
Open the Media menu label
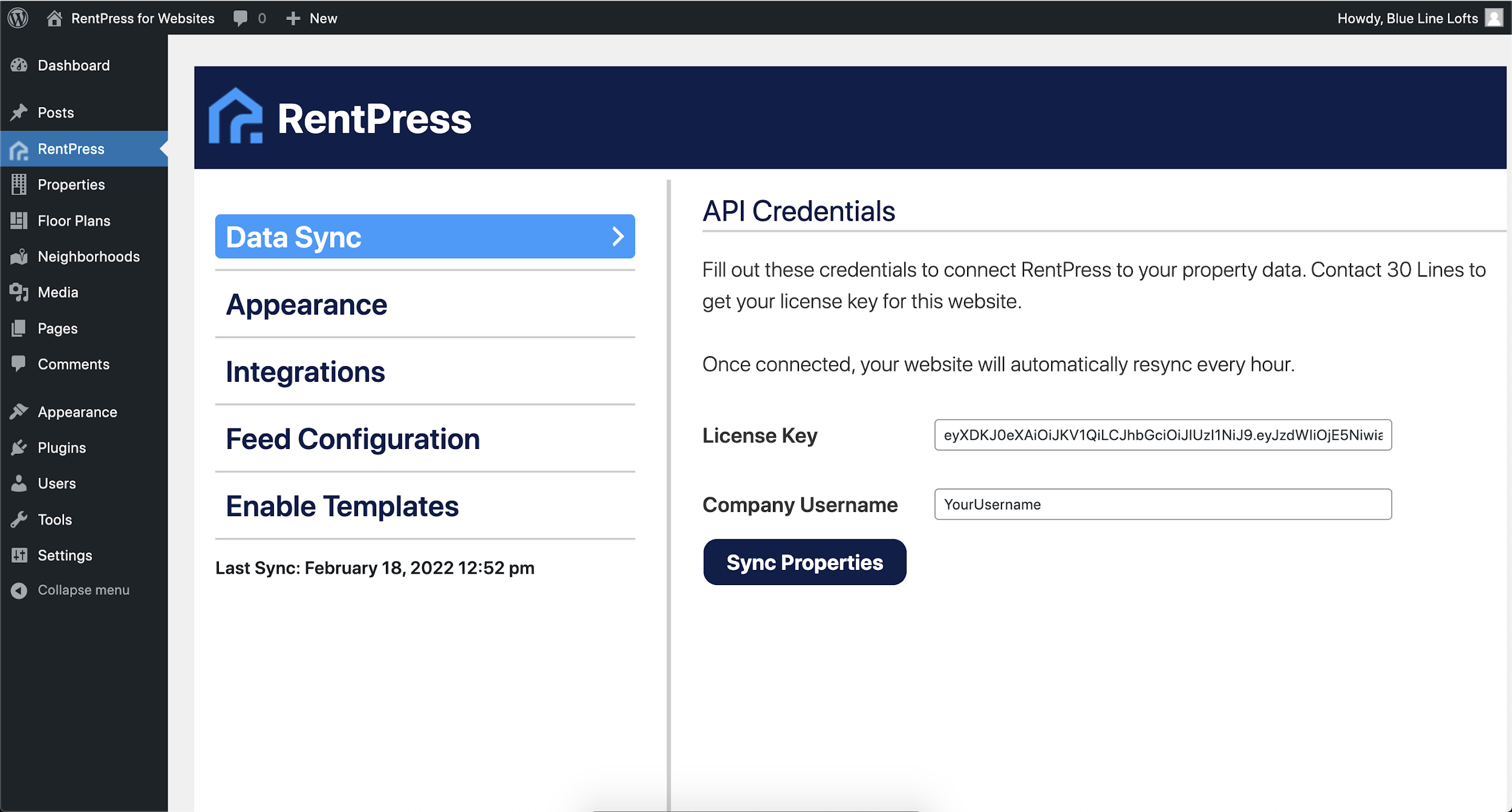pos(58,292)
